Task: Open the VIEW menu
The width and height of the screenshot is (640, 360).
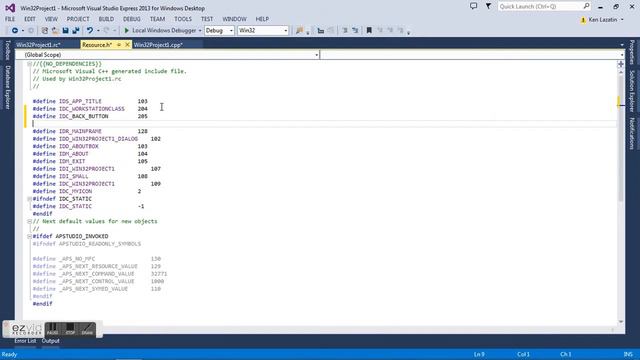Action: [x=51, y=19]
